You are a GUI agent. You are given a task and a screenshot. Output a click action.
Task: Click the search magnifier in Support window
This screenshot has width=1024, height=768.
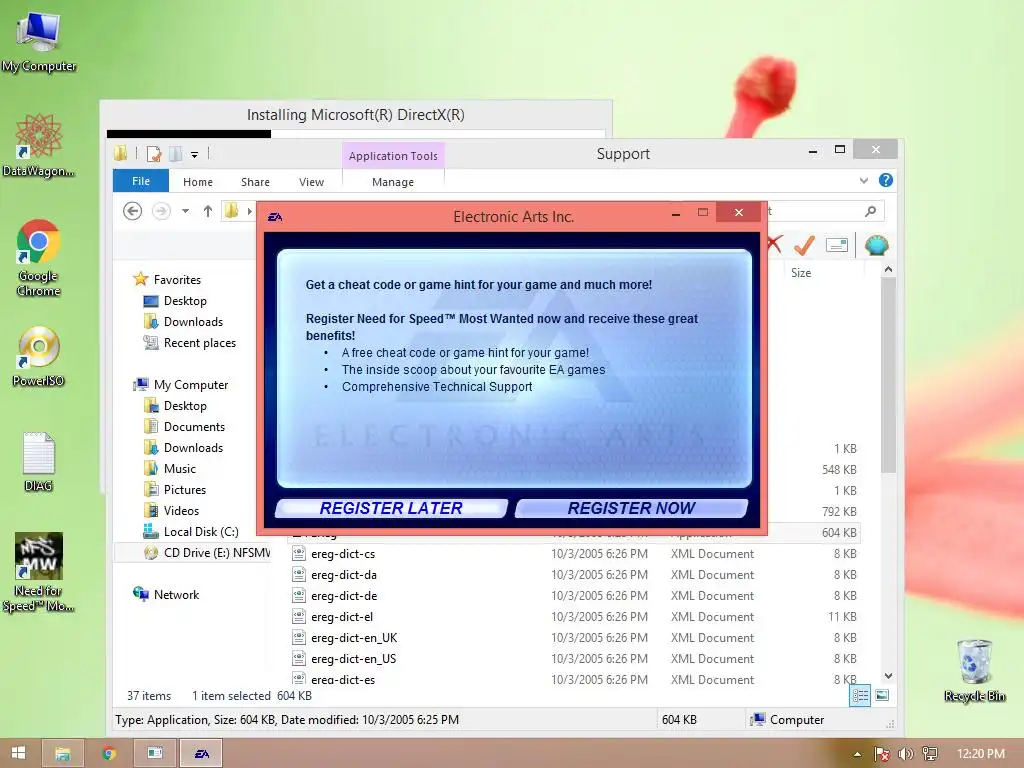[x=871, y=211]
